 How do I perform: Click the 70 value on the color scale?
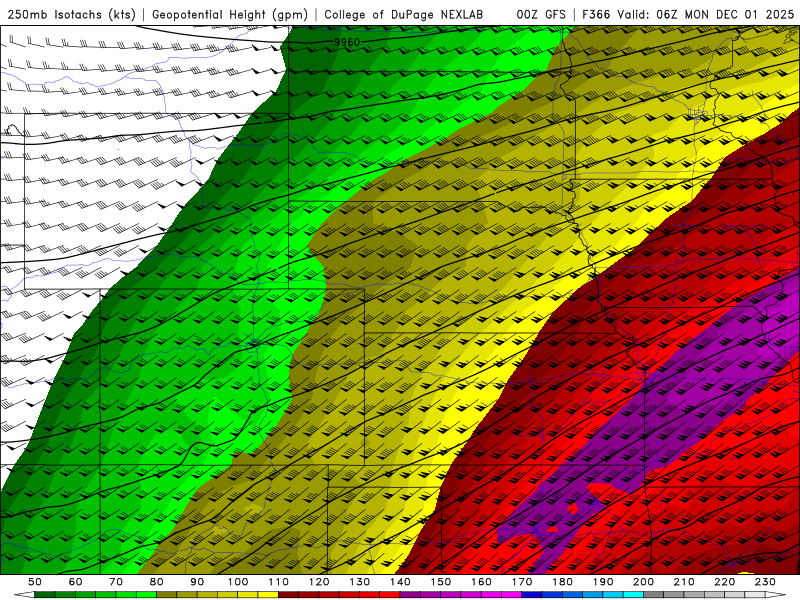point(116,582)
